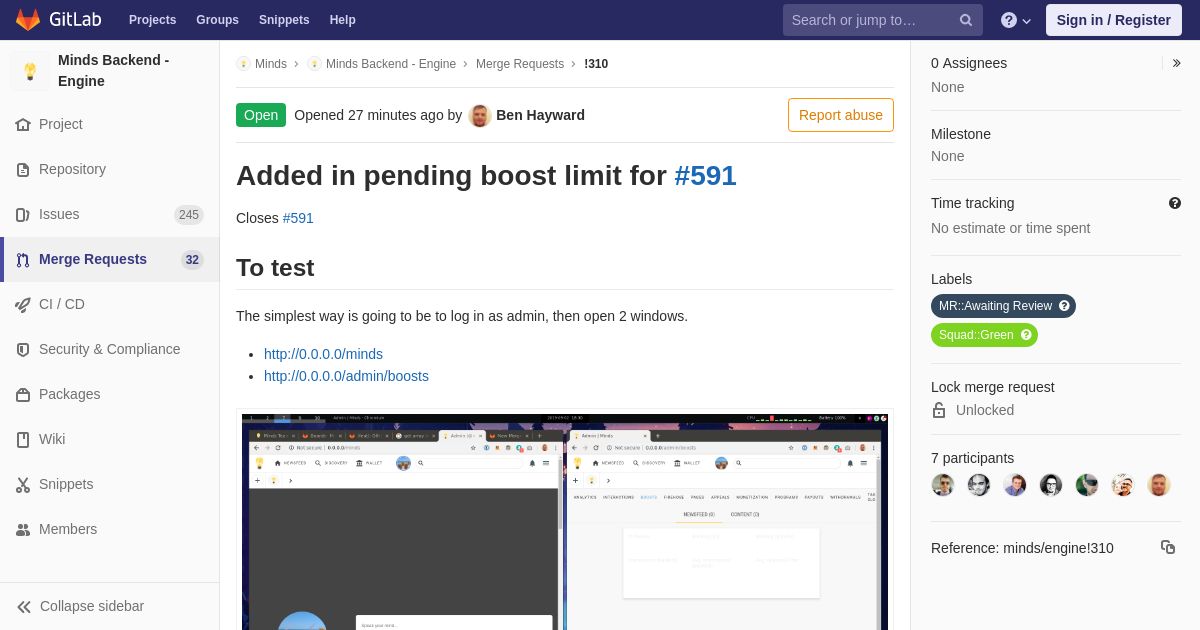Viewport: 1200px width, 630px height.
Task: Open the Groups menu
Action: tap(217, 20)
